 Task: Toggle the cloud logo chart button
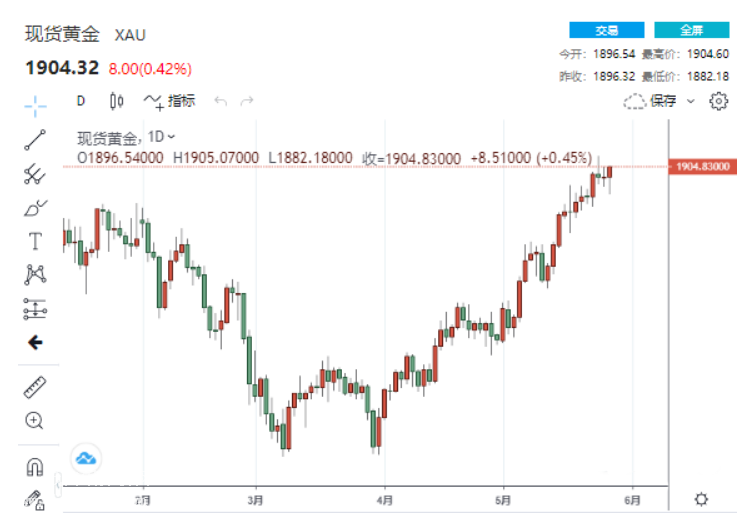click(x=86, y=459)
